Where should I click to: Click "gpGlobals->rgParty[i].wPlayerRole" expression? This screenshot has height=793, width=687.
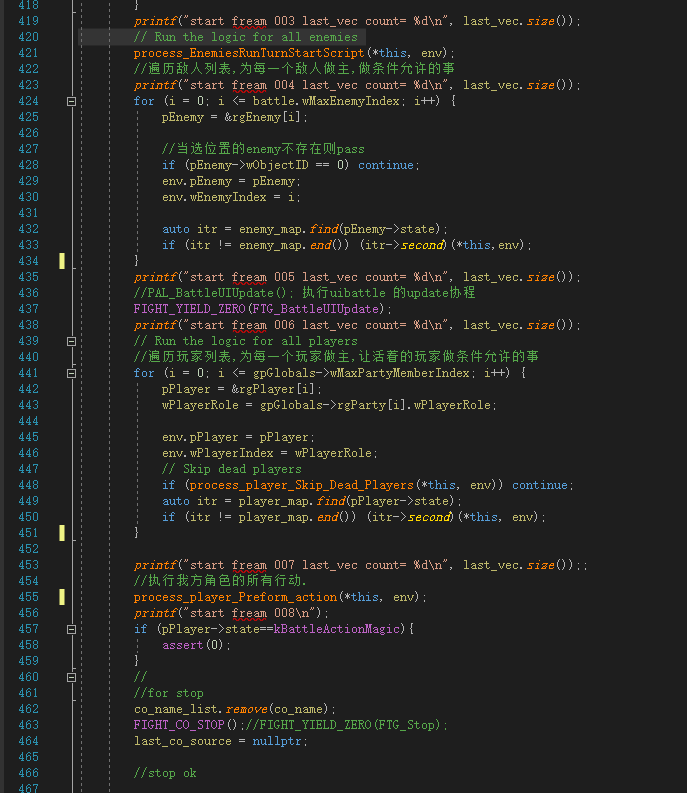[375, 405]
